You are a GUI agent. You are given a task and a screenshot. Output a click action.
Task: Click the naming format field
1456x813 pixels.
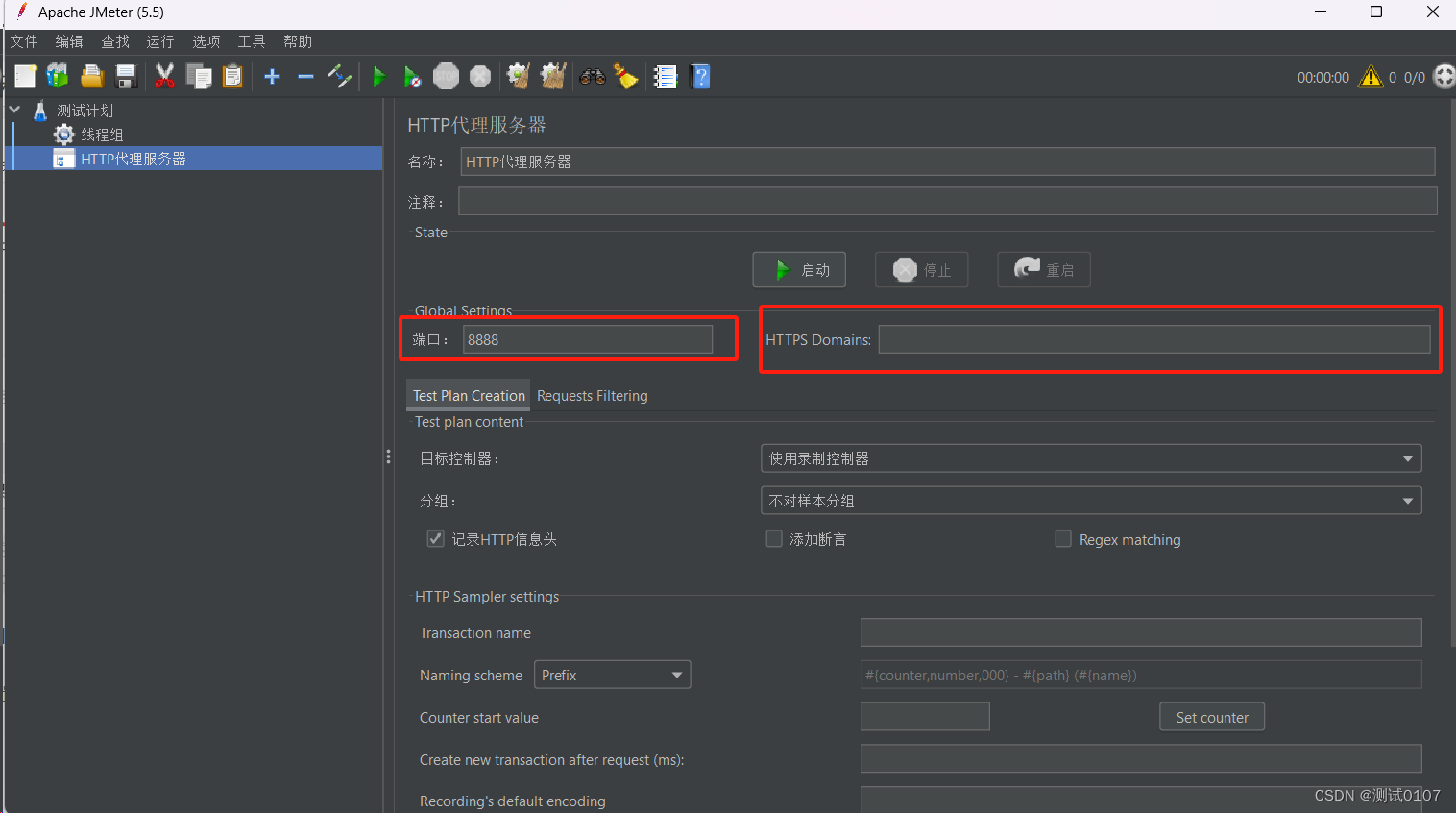click(1141, 675)
